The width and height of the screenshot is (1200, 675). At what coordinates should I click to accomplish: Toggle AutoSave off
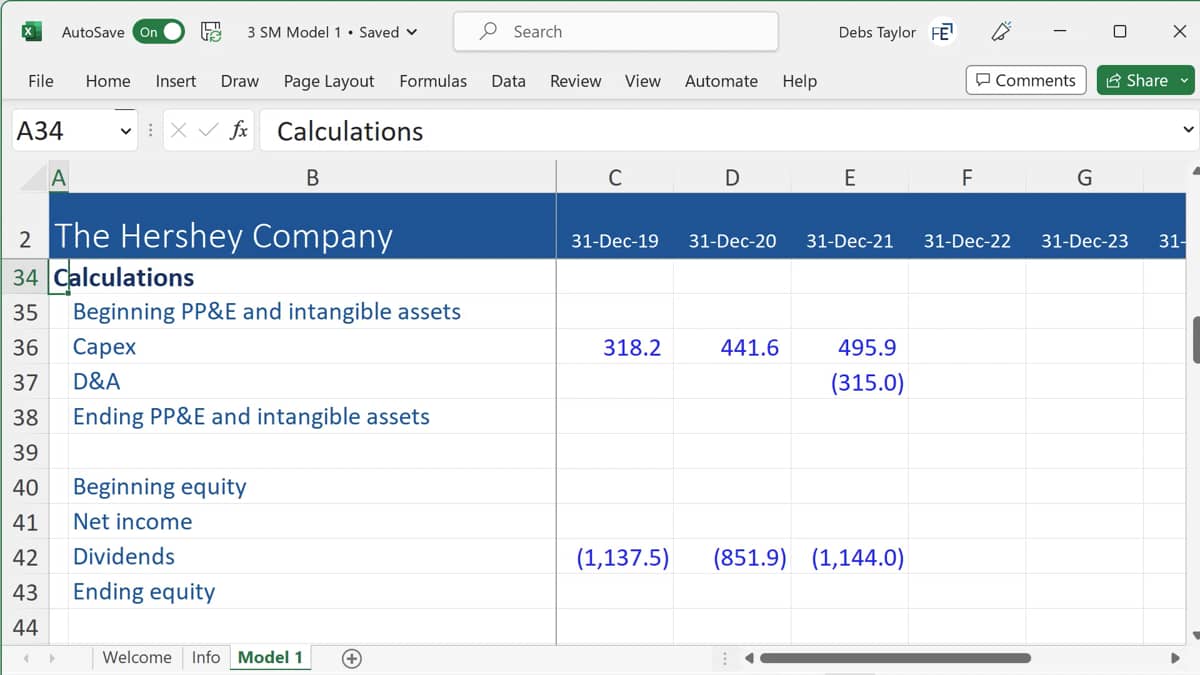coord(159,32)
